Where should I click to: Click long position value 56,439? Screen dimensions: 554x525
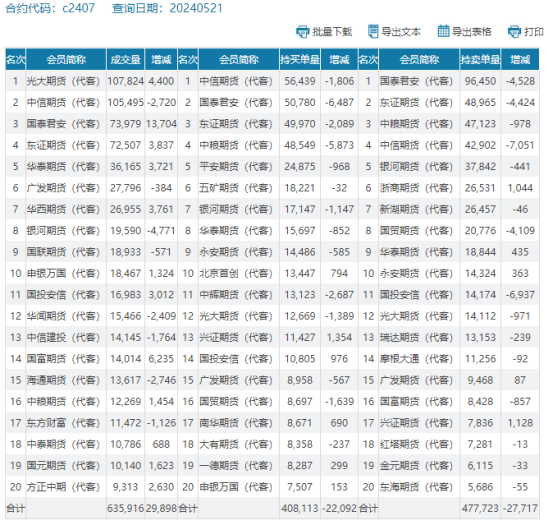[x=300, y=81]
